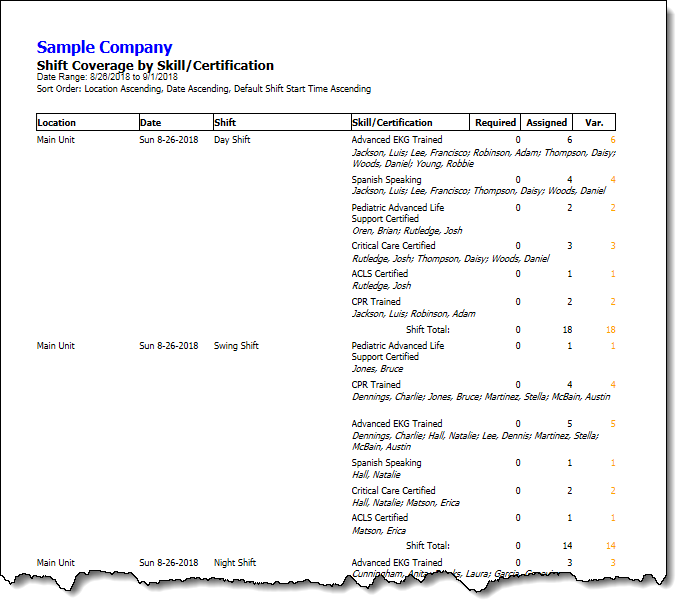Image resolution: width=682 pixels, height=615 pixels.
Task: Select the Shift Coverage by Skill/Certification heading
Action: pos(155,65)
